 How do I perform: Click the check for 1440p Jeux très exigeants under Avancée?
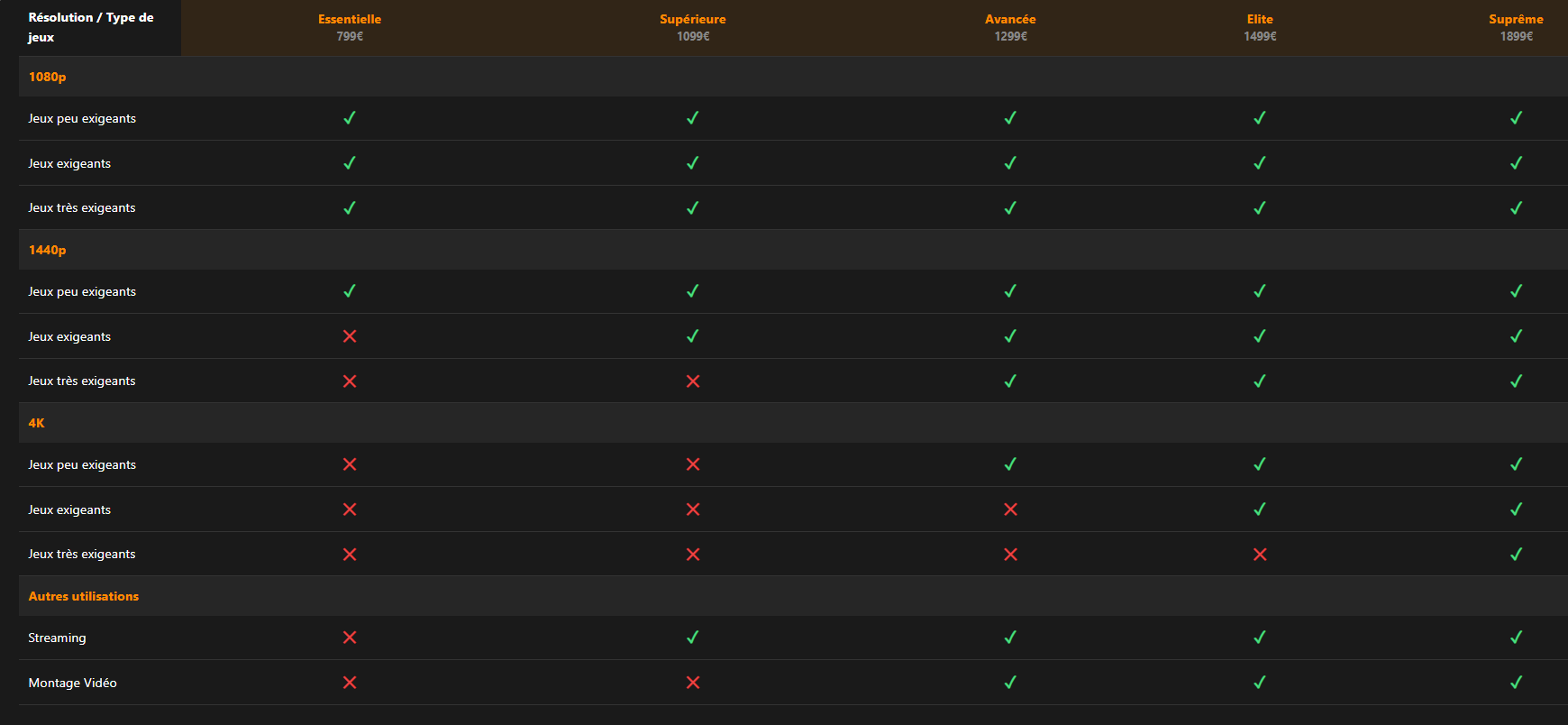[1010, 381]
